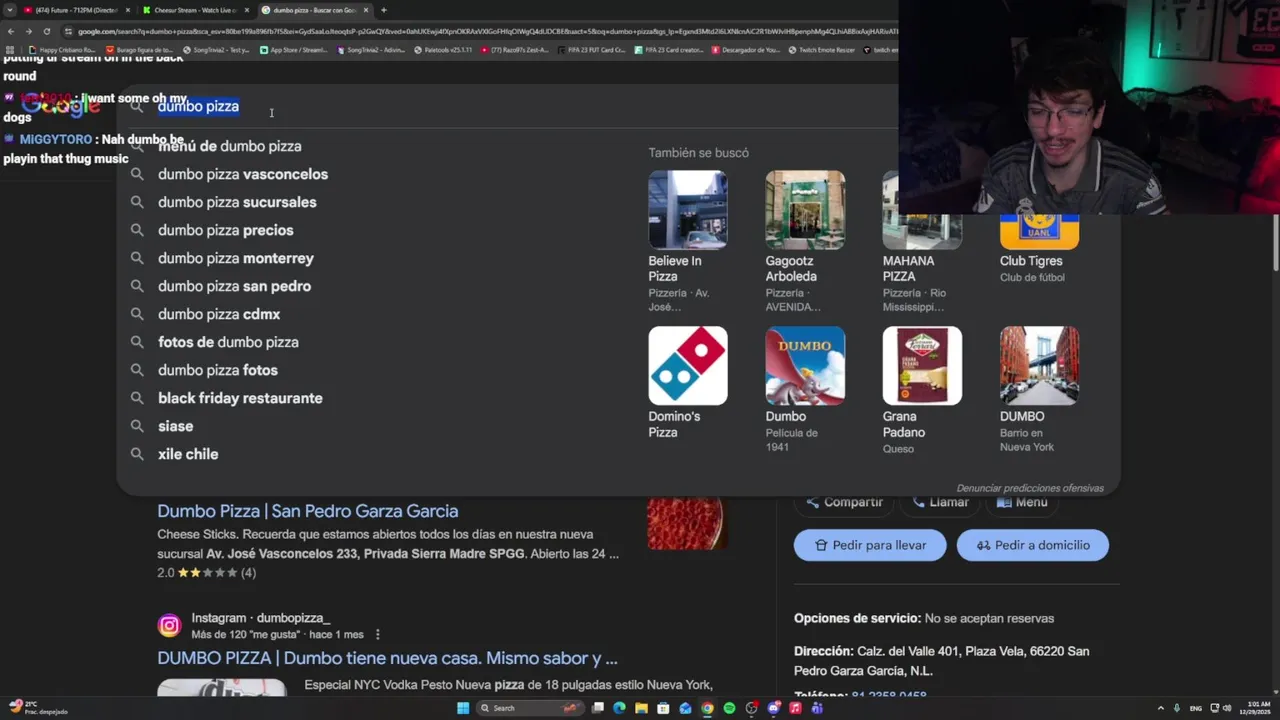Select suggestion xile chile
This screenshot has height=720, width=1280.
point(188,454)
